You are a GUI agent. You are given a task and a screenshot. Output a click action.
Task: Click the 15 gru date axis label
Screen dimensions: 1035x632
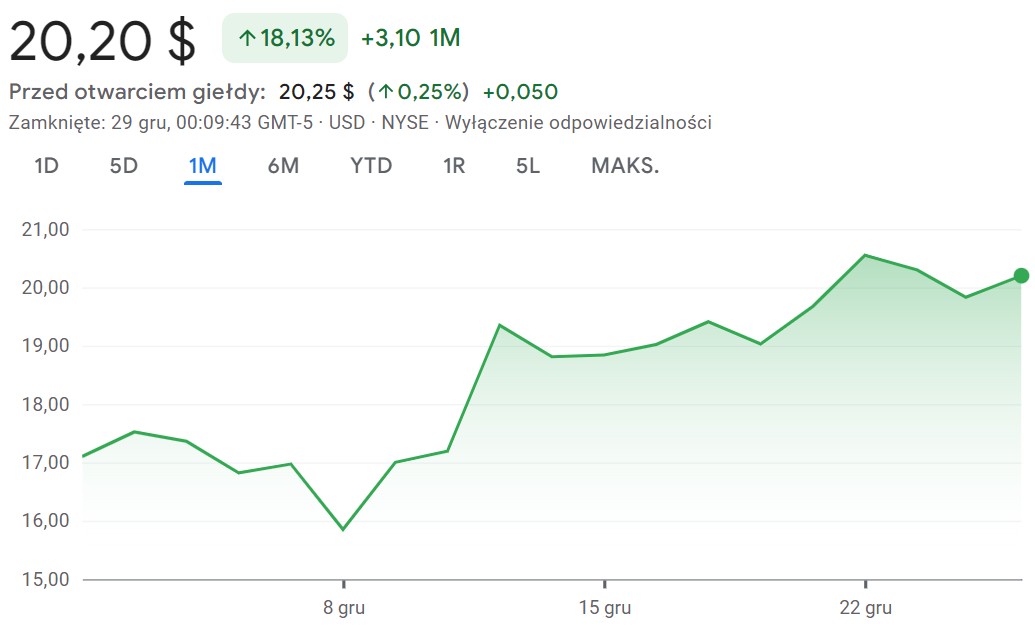pos(604,608)
